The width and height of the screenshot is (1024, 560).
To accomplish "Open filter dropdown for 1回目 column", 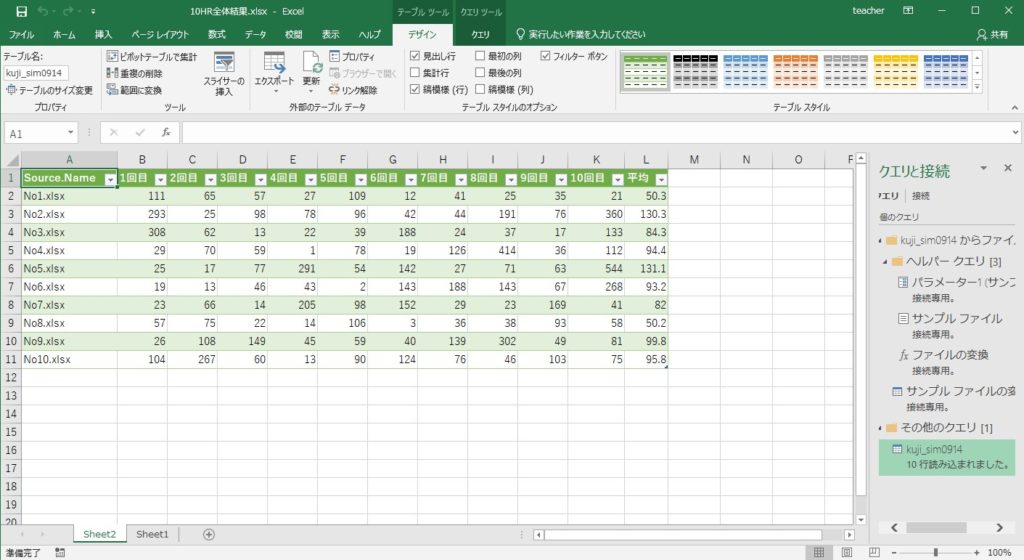I will [160, 179].
